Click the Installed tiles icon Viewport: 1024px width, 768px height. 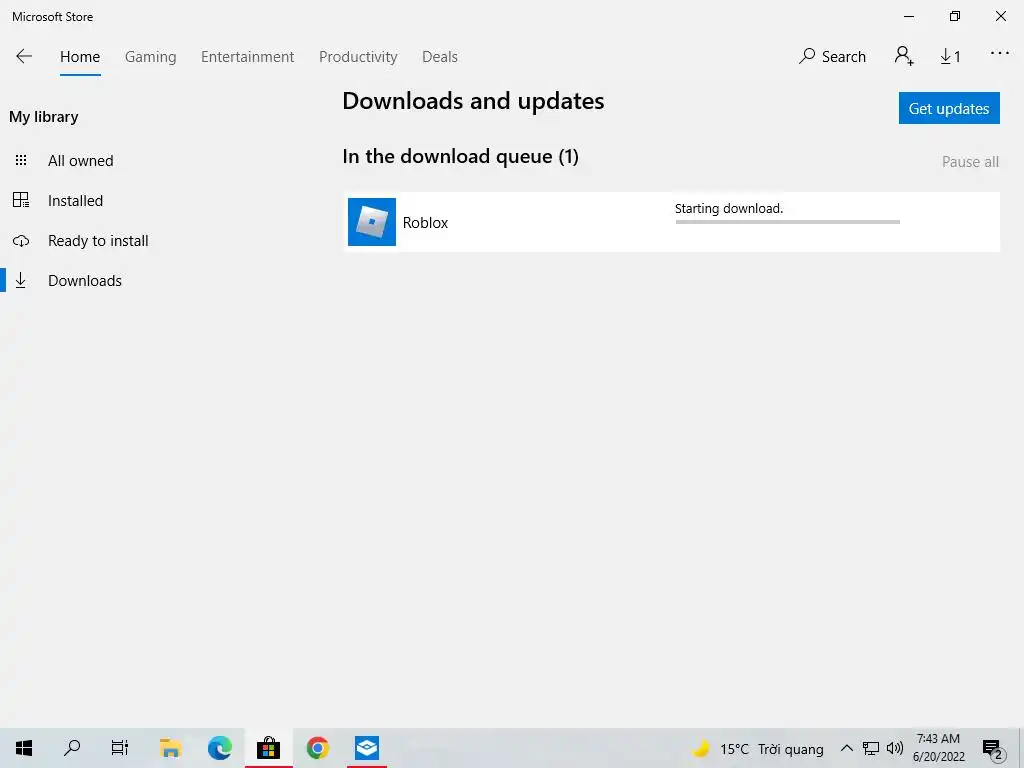click(21, 200)
